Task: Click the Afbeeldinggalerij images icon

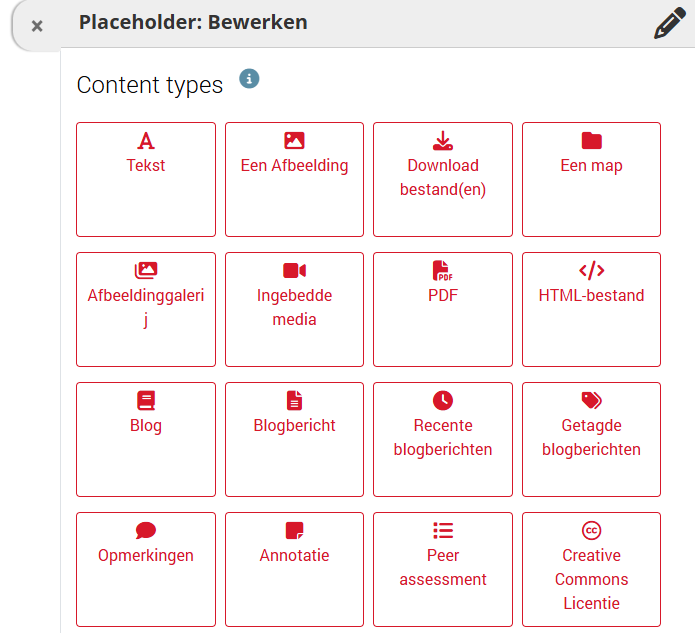Action: [x=146, y=270]
